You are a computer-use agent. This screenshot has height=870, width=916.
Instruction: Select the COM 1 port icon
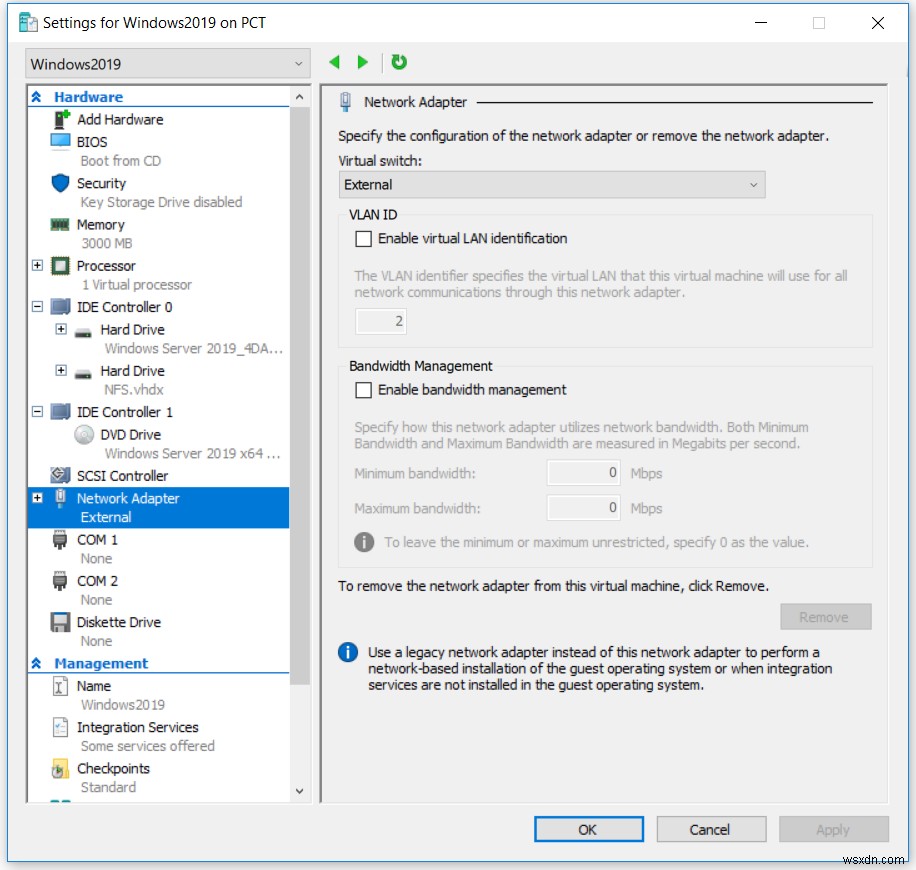pos(60,539)
